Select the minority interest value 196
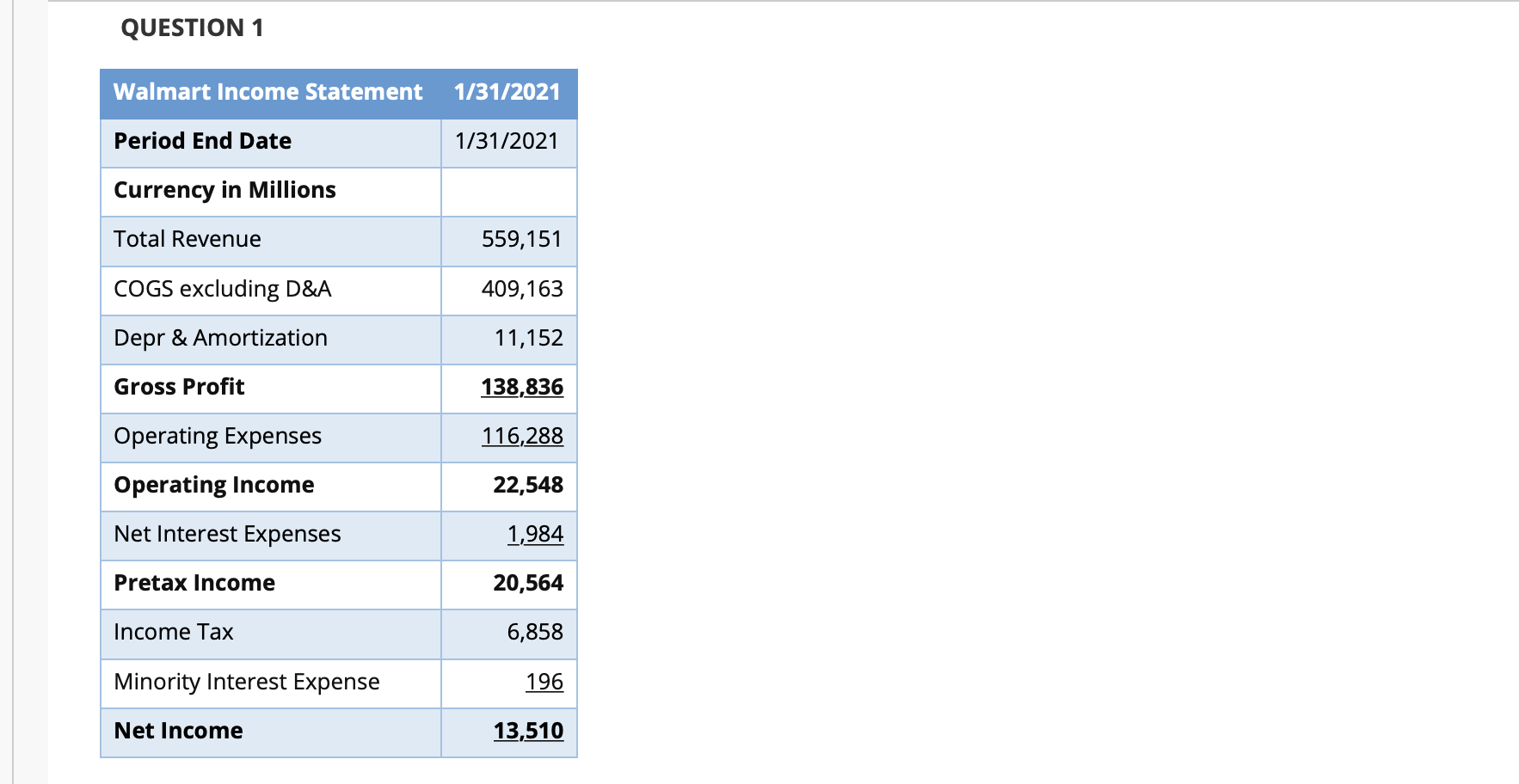The width and height of the screenshot is (1519, 784). (x=544, y=682)
